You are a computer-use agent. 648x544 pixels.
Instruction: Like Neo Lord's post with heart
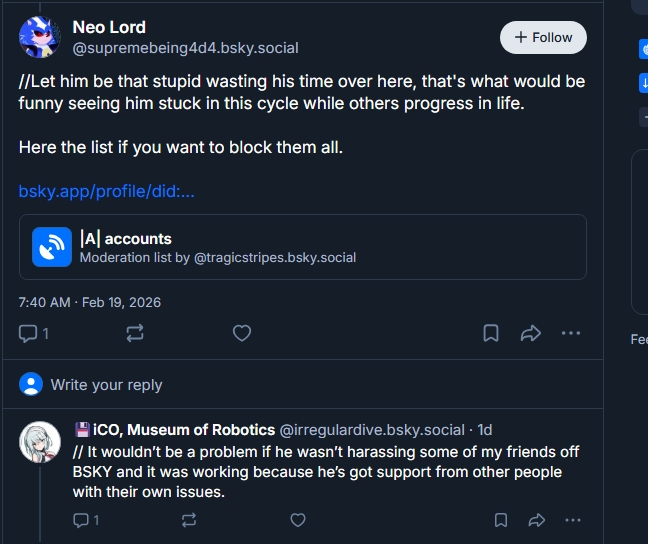(242, 333)
